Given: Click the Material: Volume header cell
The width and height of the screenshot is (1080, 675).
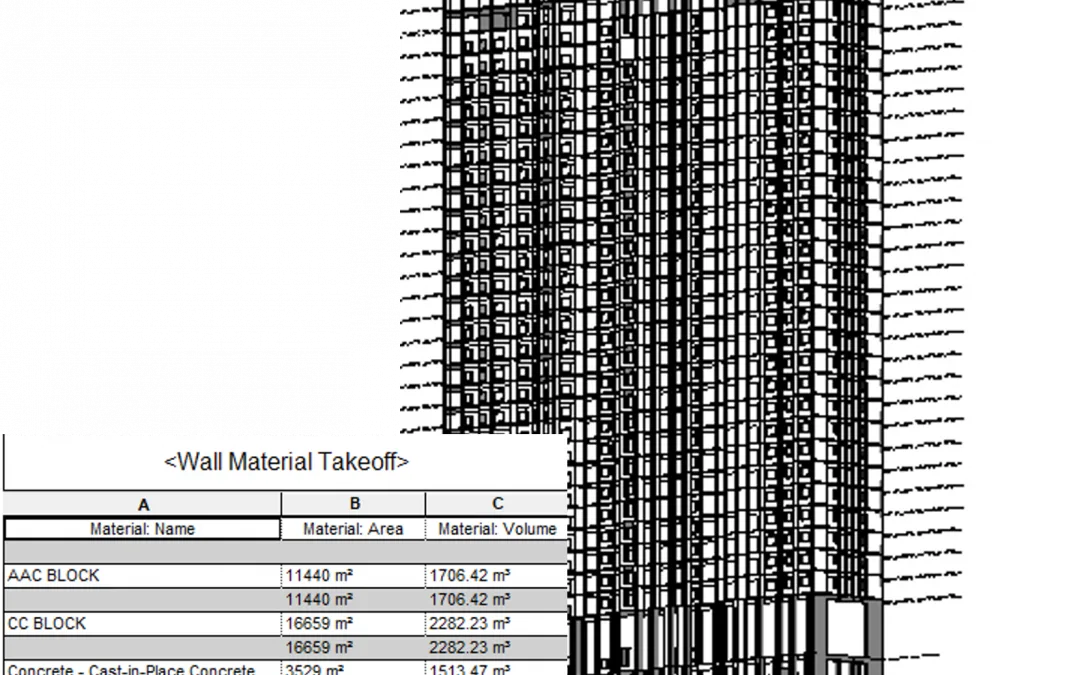Looking at the screenshot, I should tap(497, 529).
